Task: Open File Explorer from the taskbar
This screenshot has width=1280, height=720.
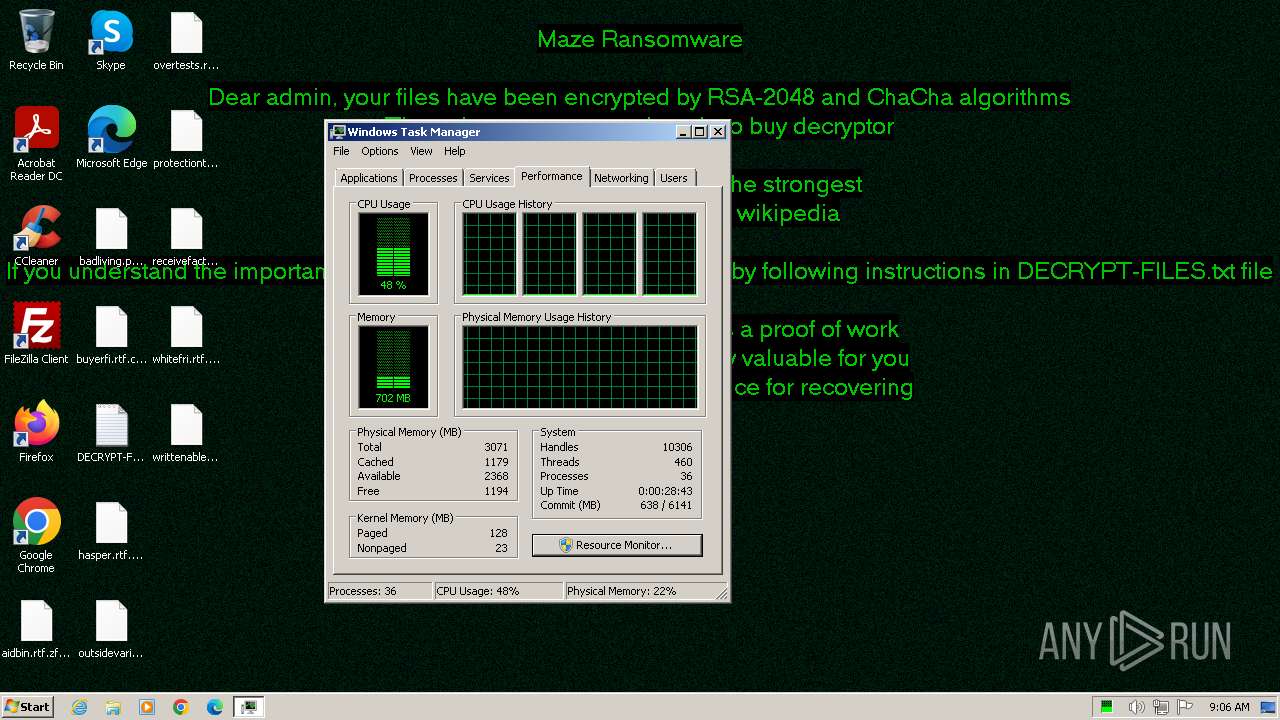Action: pyautogui.click(x=113, y=707)
